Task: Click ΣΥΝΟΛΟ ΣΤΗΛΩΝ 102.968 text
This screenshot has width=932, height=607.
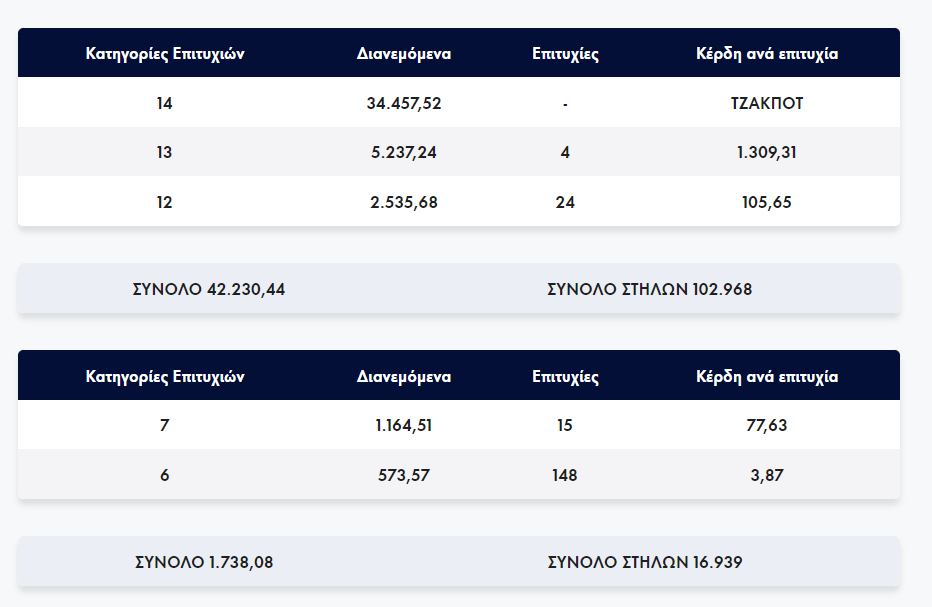Action: tap(650, 289)
